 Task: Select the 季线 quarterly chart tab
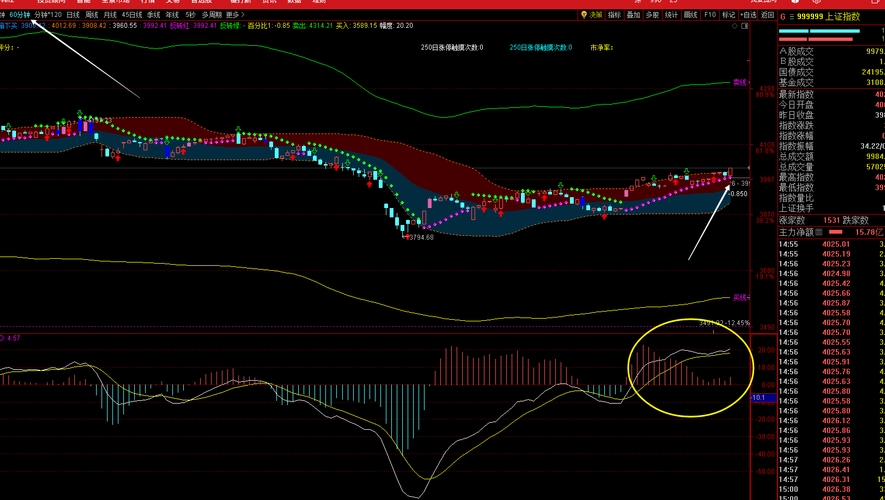pyautogui.click(x=154, y=15)
